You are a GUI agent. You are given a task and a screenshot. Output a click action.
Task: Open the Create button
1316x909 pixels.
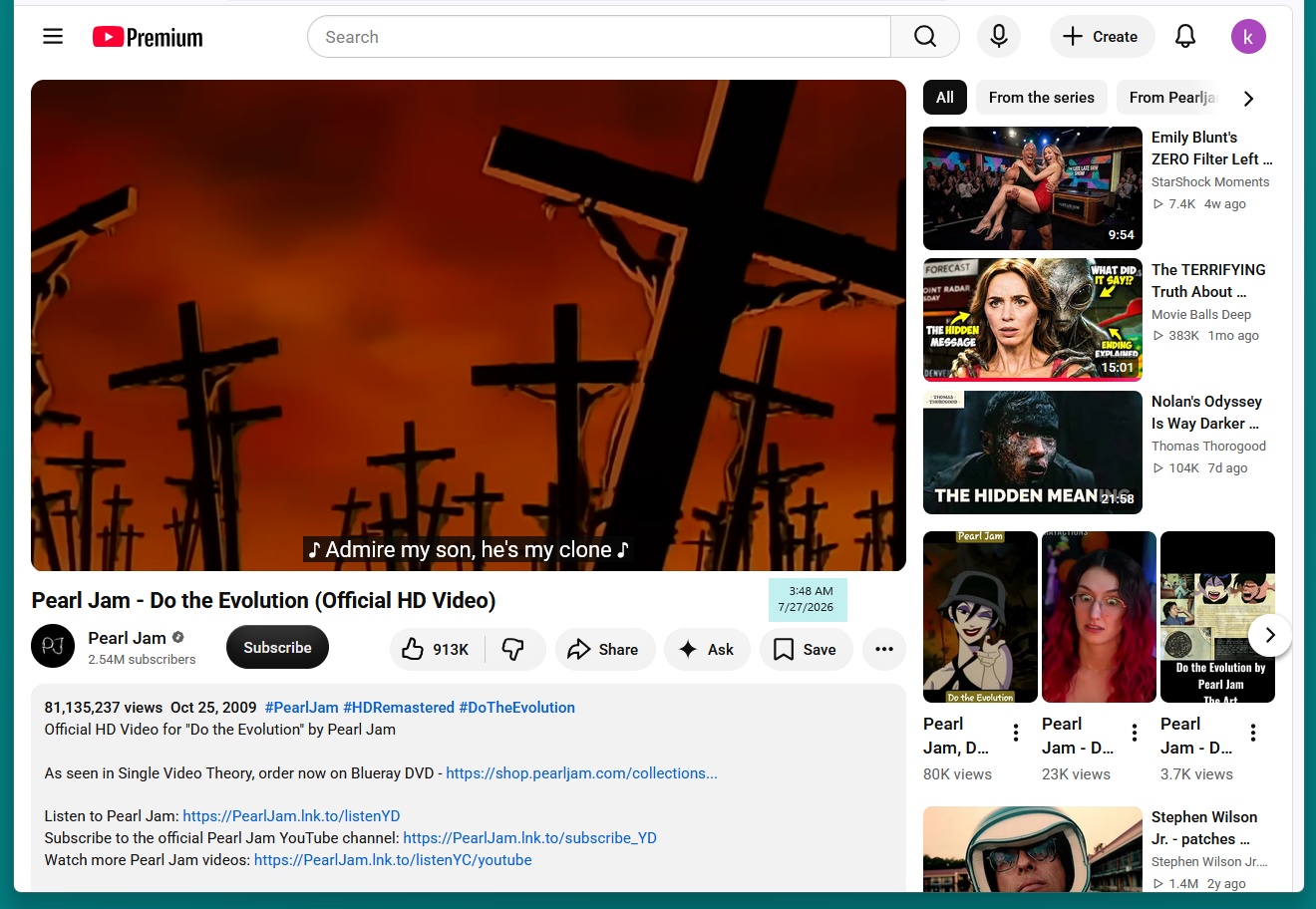coord(1102,37)
